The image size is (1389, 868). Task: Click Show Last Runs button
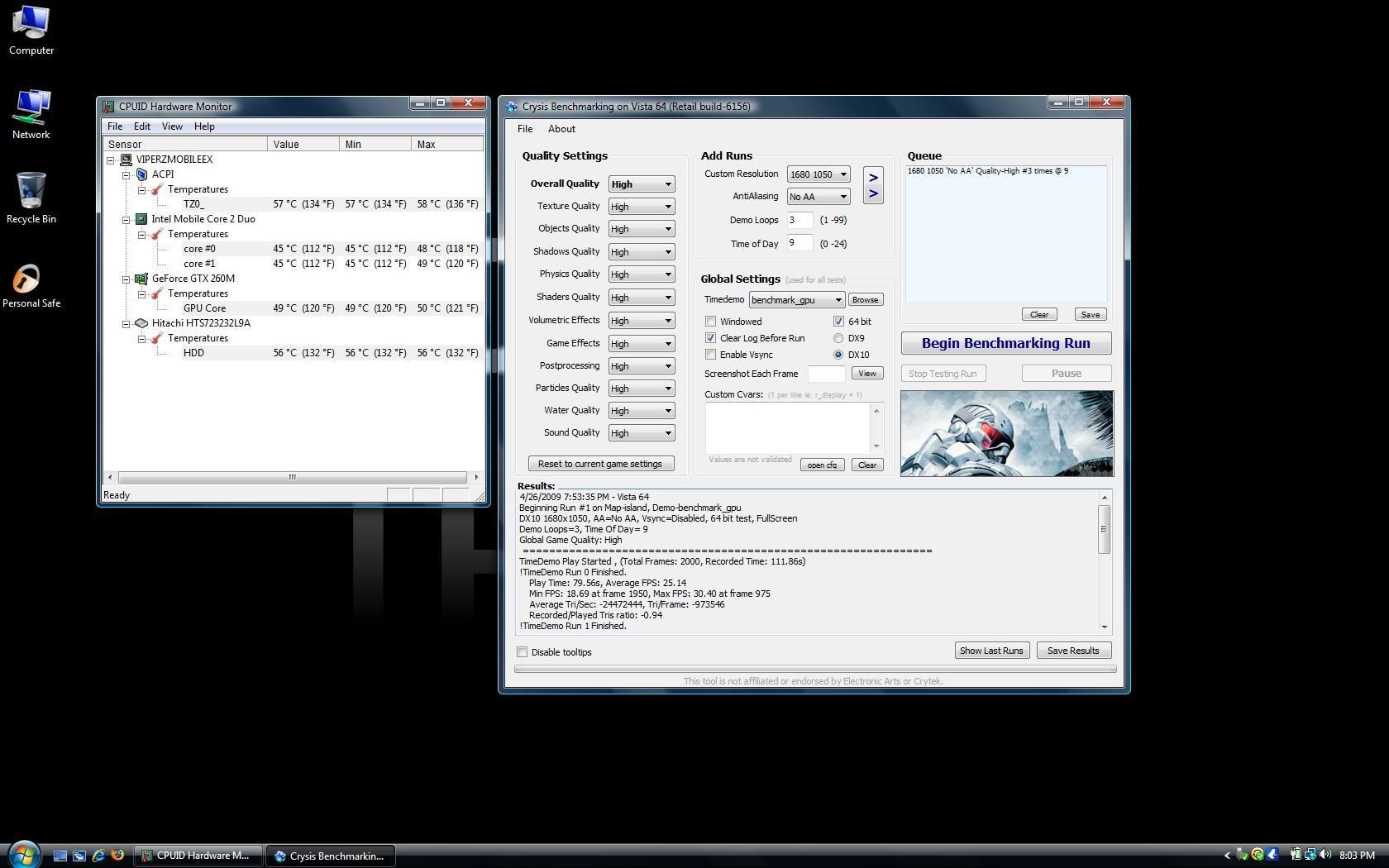[991, 651]
